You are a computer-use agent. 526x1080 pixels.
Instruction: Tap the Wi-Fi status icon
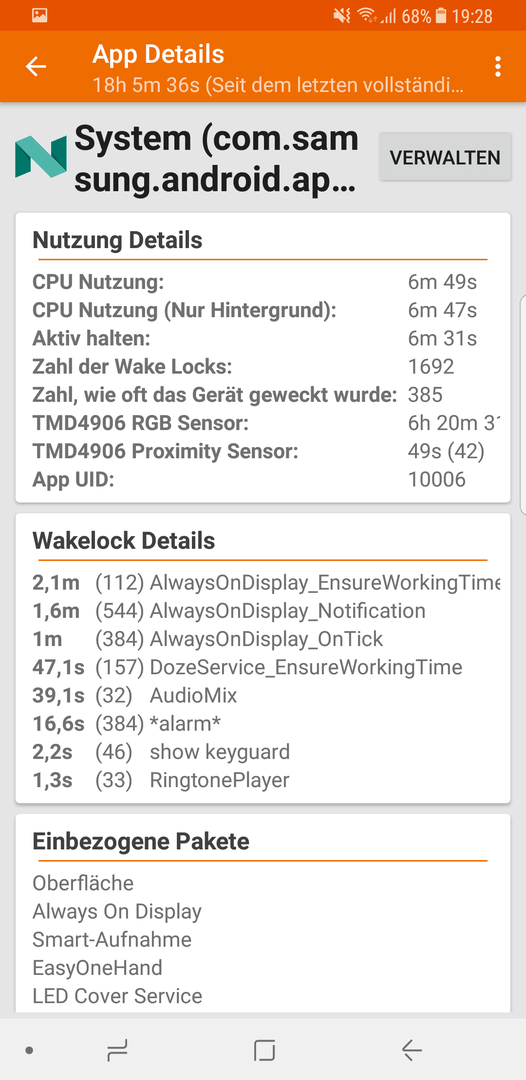tap(366, 15)
